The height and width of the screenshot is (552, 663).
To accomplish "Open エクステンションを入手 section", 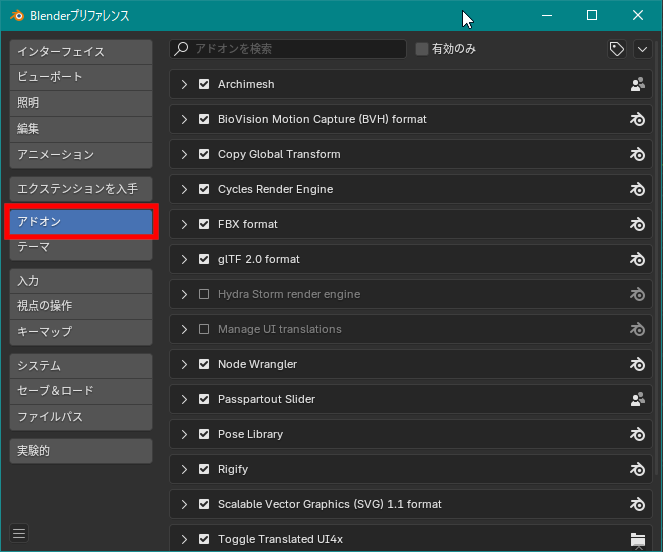I will tap(81, 189).
